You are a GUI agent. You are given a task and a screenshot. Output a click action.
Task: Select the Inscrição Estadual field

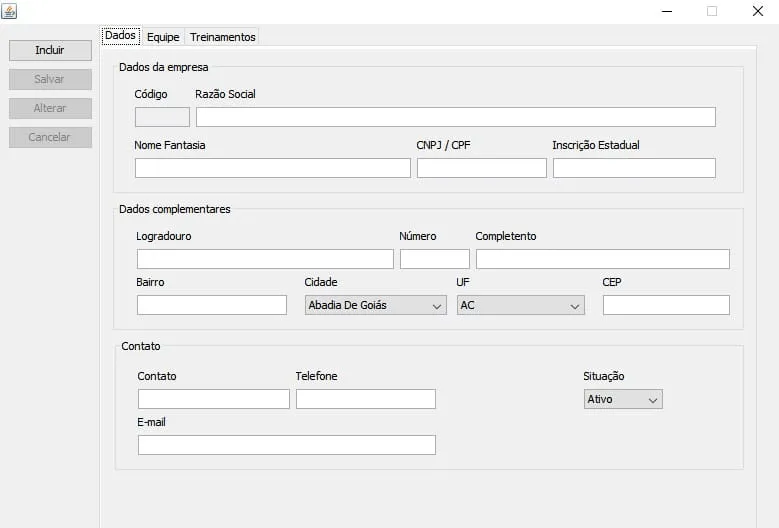(x=633, y=168)
